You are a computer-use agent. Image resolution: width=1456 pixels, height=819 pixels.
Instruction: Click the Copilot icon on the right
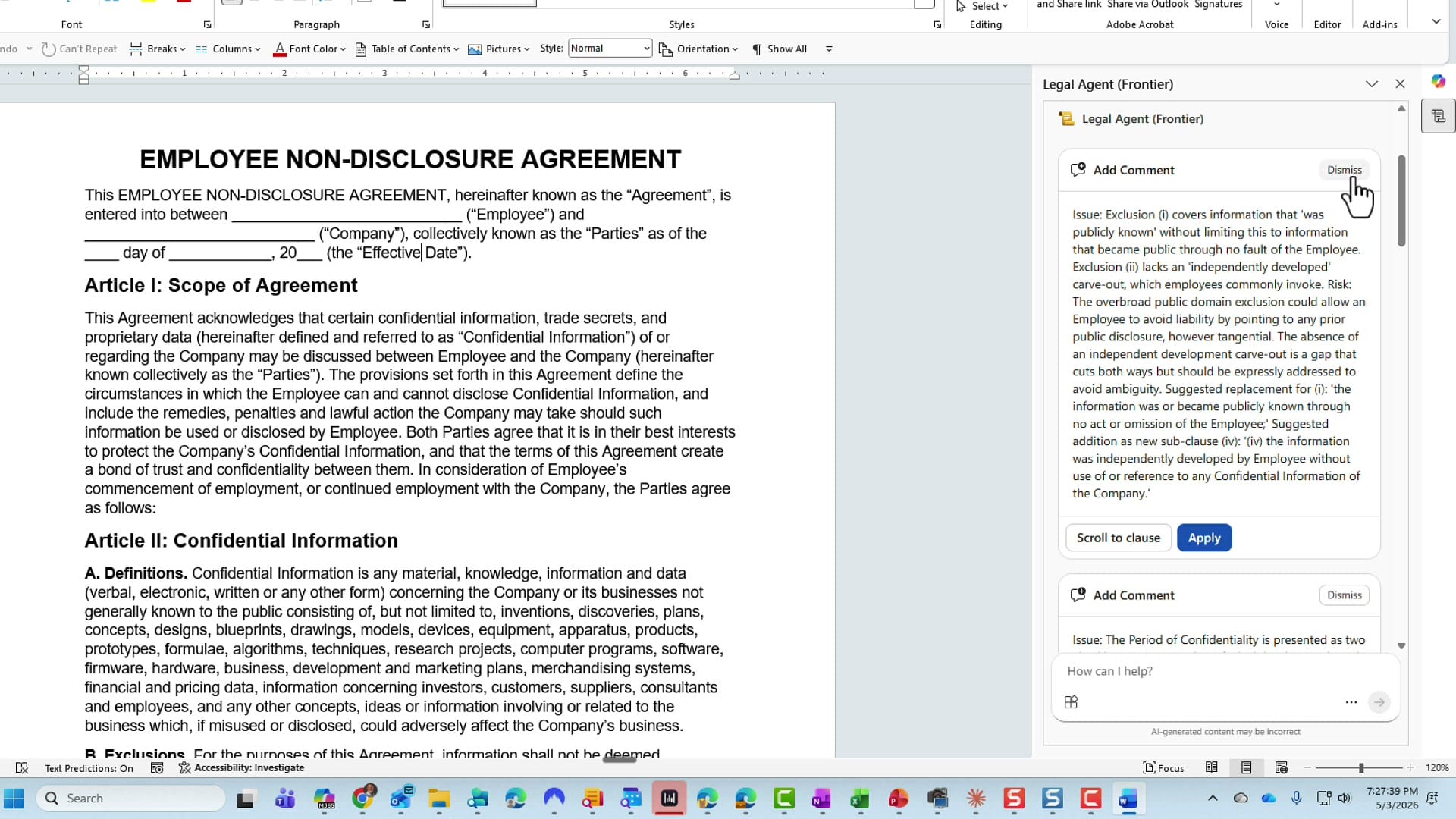(1438, 81)
